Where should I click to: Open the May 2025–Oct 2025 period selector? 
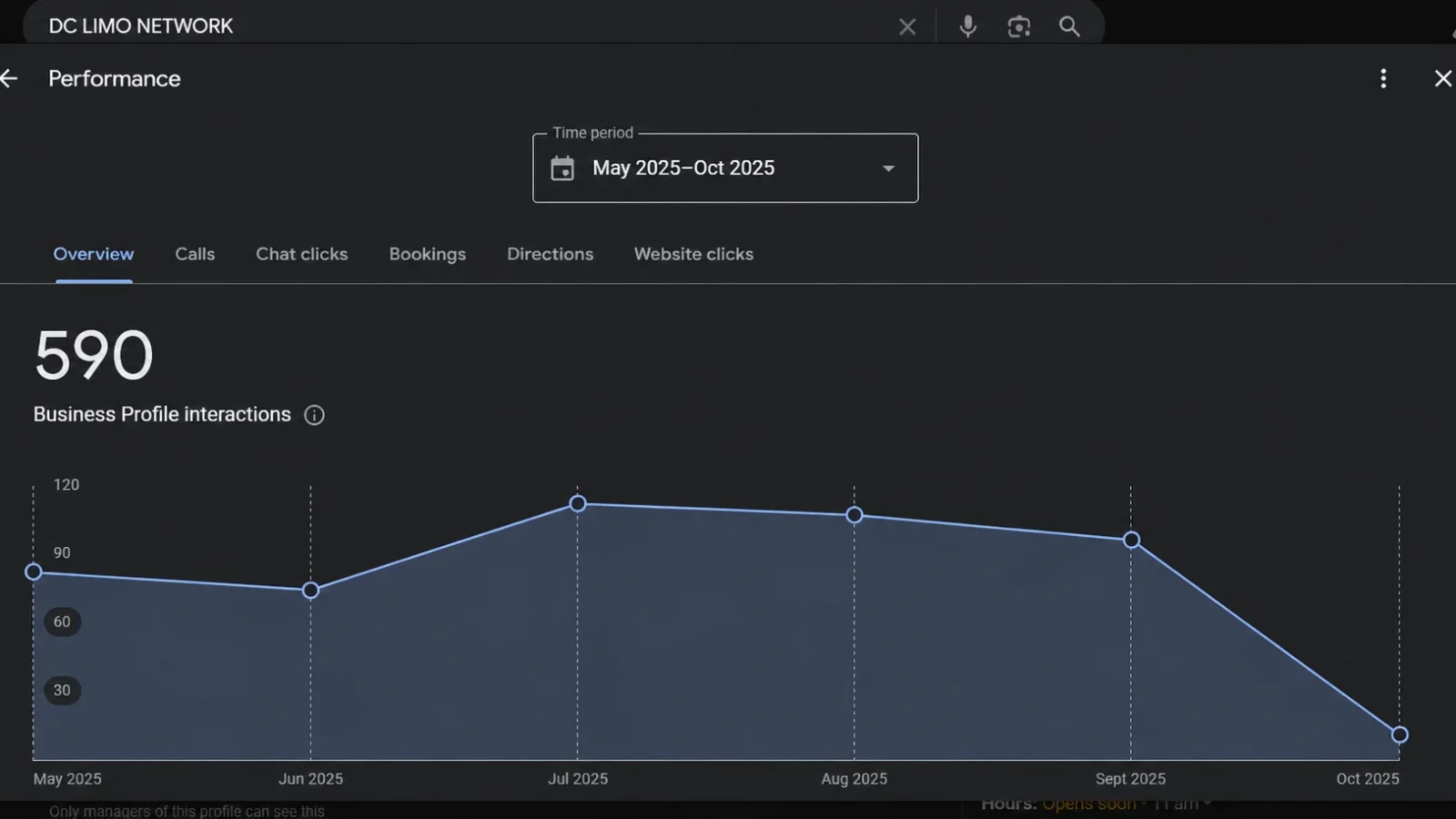tap(725, 168)
